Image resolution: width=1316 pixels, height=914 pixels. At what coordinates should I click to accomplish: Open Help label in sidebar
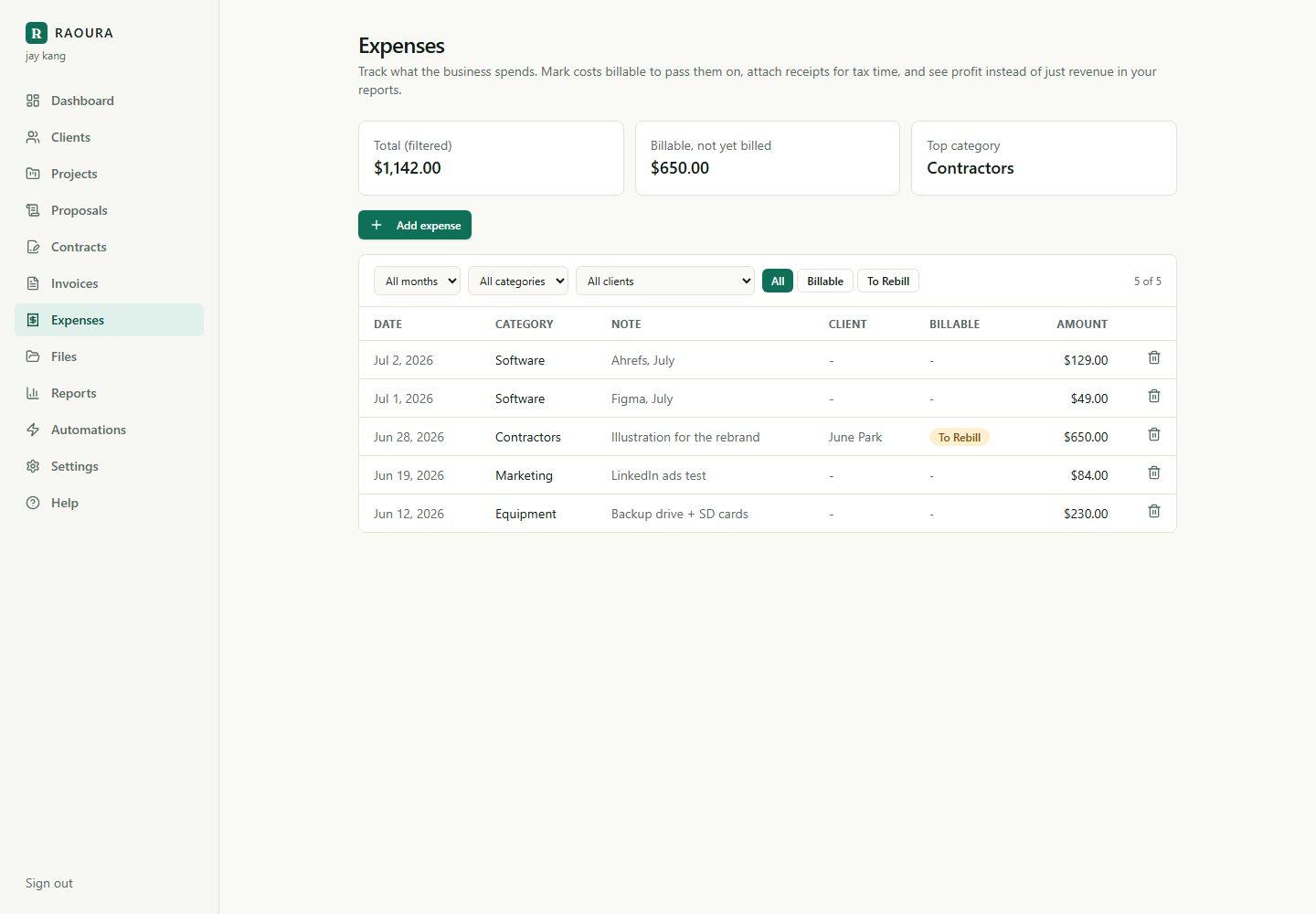point(65,503)
